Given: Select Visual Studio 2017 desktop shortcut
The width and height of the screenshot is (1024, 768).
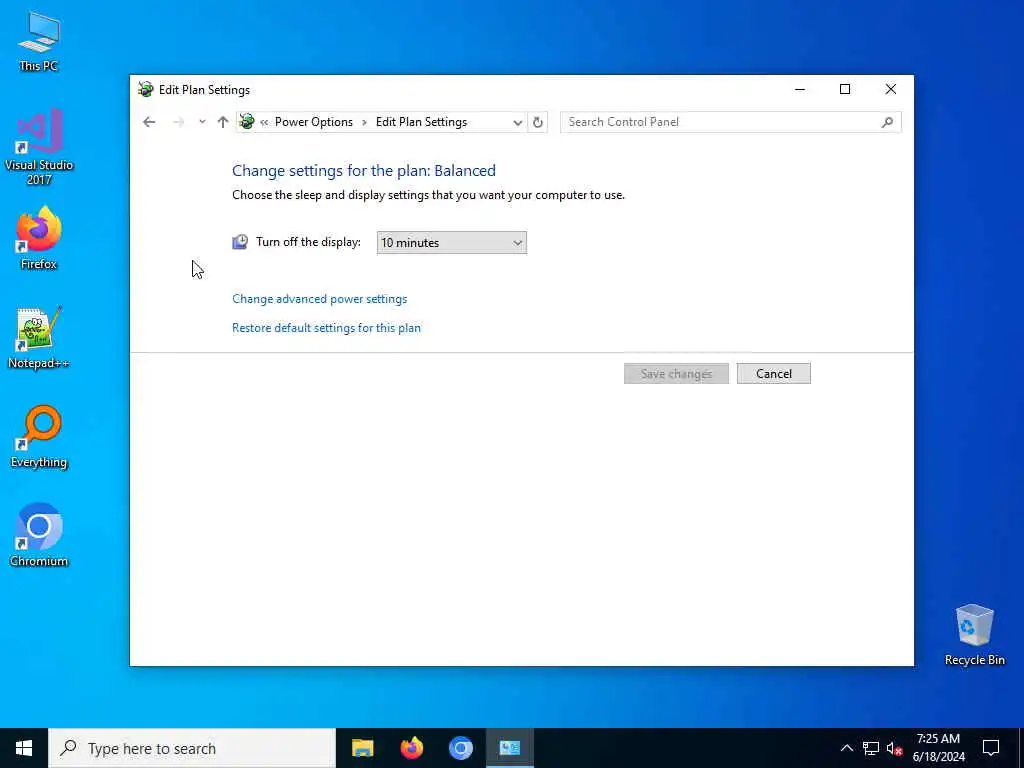Looking at the screenshot, I should point(39,147).
